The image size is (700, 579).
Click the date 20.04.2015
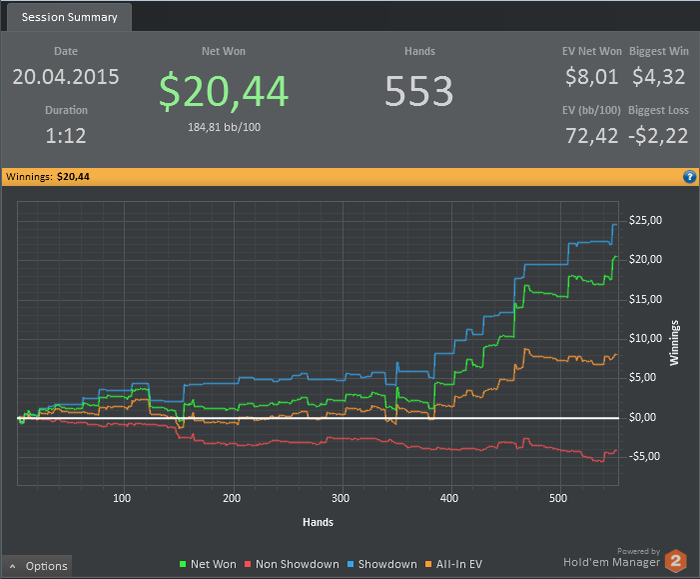(x=66, y=77)
